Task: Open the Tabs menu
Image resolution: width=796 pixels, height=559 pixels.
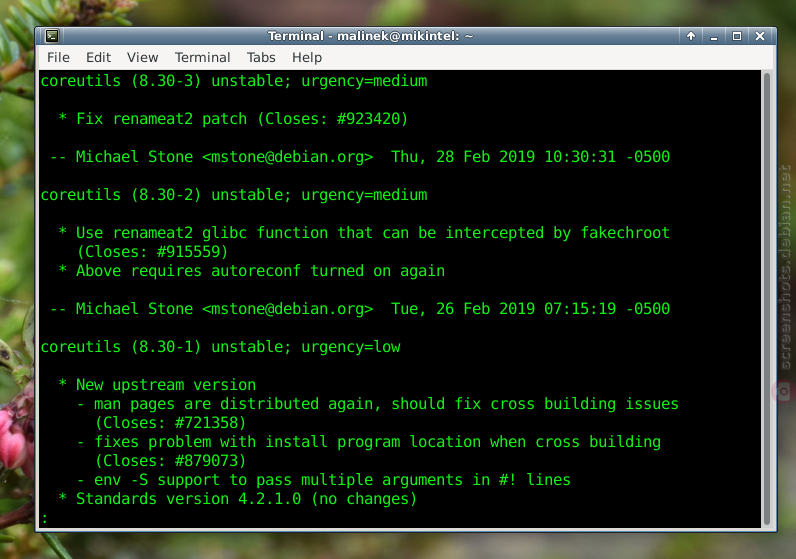Action: (x=261, y=57)
